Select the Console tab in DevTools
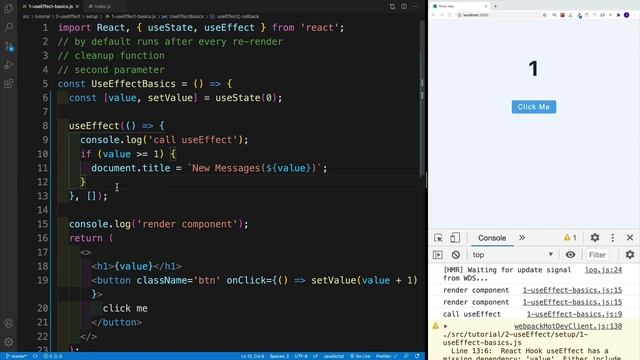This screenshot has width=640, height=360. [492, 238]
